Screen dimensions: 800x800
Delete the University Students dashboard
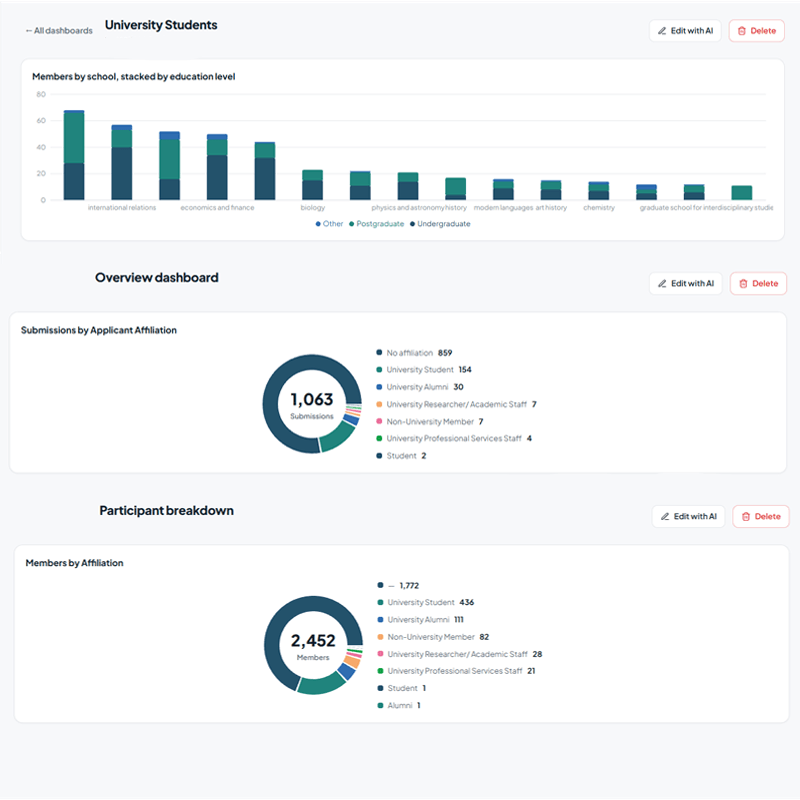757,31
